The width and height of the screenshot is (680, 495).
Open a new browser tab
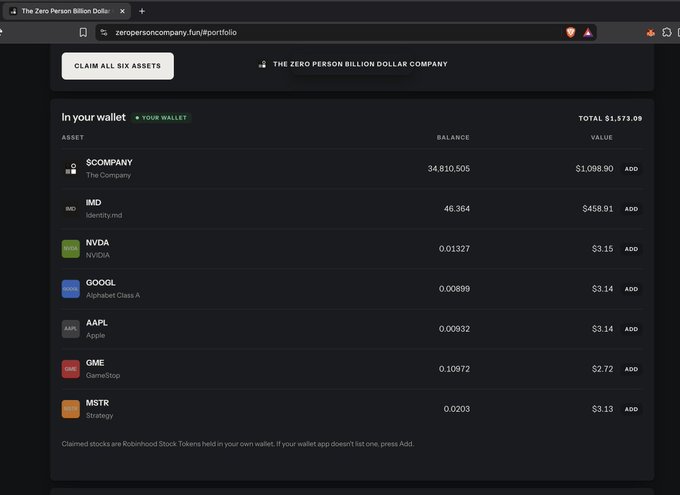pos(142,11)
